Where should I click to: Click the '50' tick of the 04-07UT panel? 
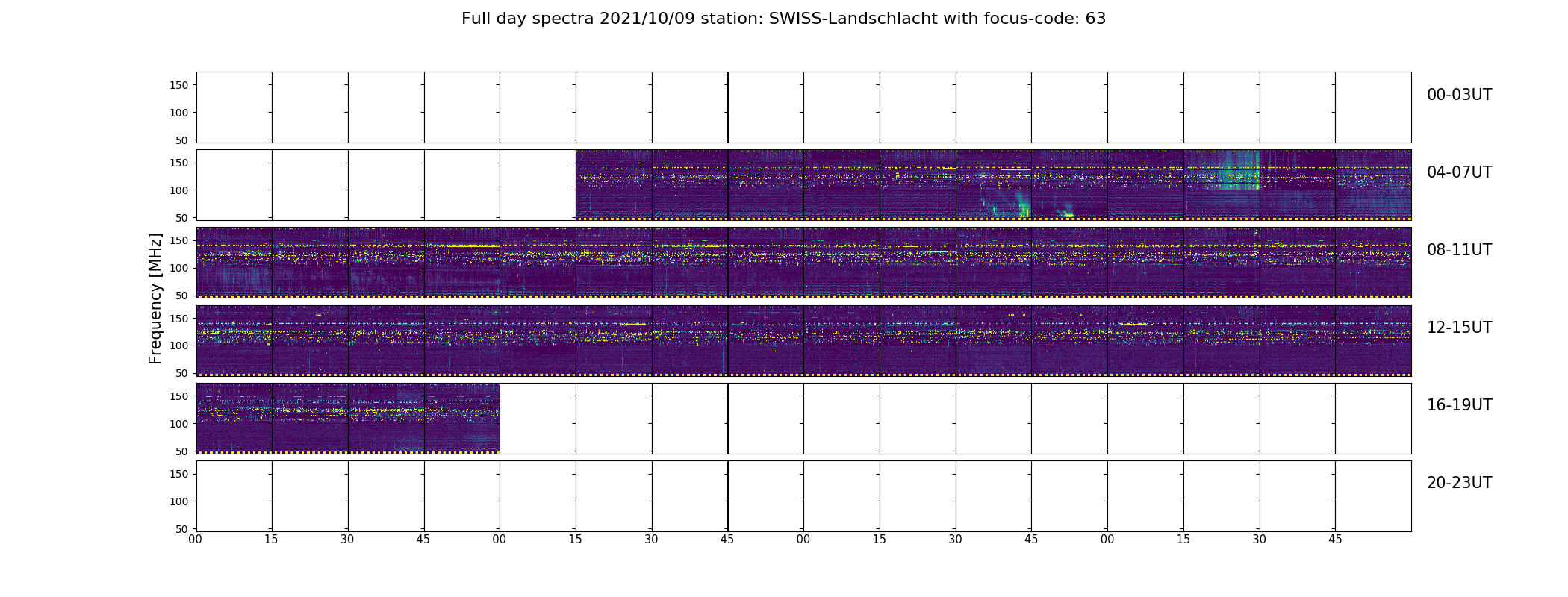click(x=182, y=218)
